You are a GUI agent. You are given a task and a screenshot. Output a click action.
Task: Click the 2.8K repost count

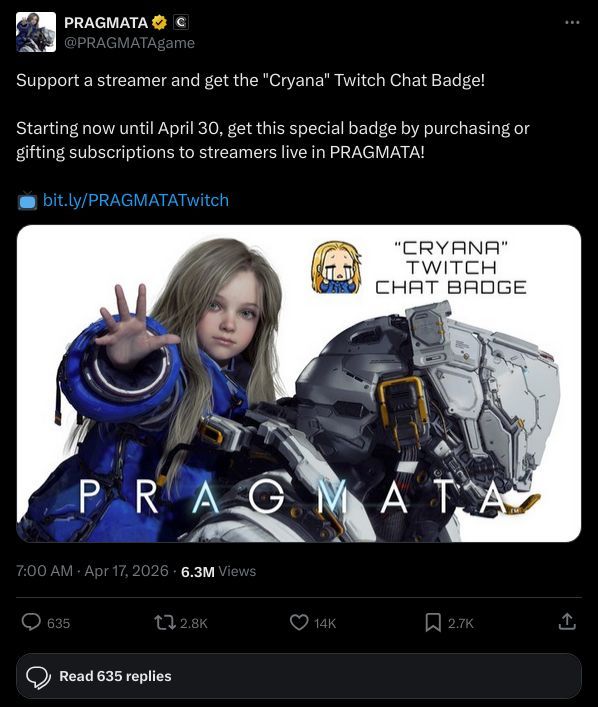point(194,623)
